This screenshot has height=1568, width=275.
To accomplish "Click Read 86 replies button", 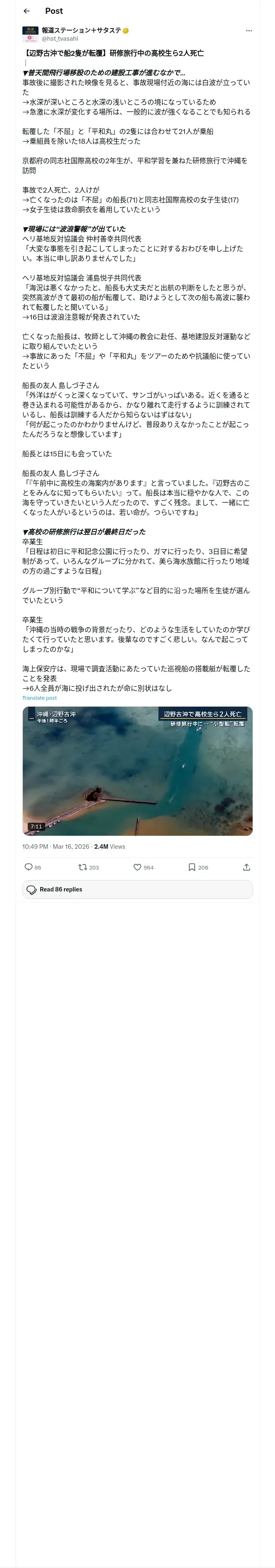I will pyautogui.click(x=137, y=889).
